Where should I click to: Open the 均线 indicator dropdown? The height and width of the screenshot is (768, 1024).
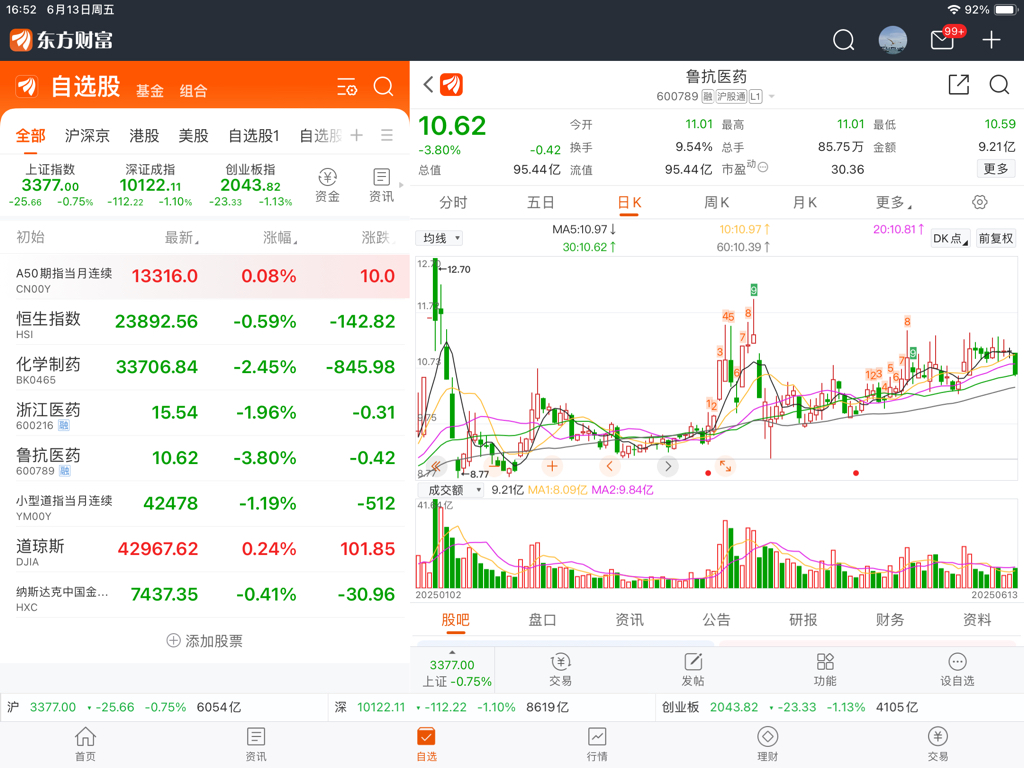point(439,238)
